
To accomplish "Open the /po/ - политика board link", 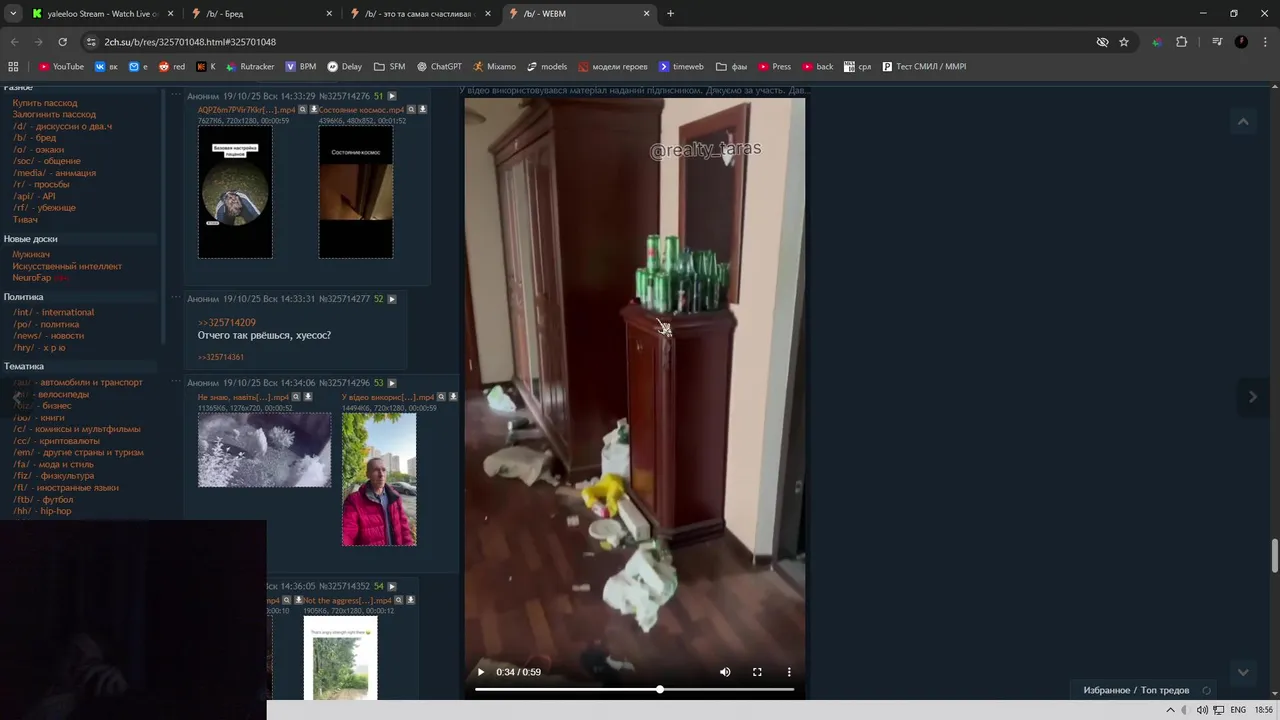I will (x=46, y=324).
